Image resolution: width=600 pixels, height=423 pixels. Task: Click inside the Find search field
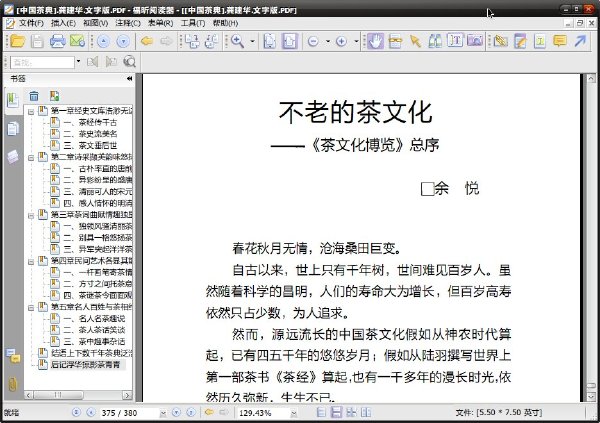(x=42, y=62)
